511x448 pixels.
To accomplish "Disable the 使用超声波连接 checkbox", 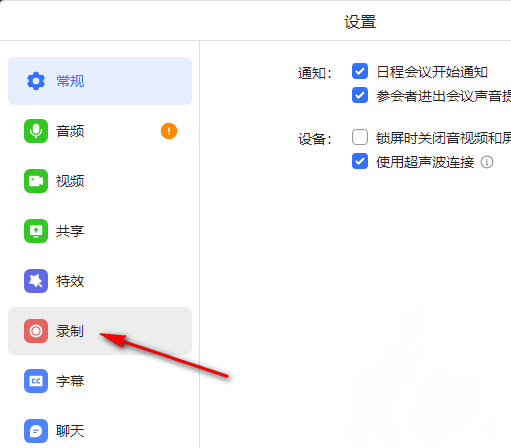I will [x=360, y=162].
